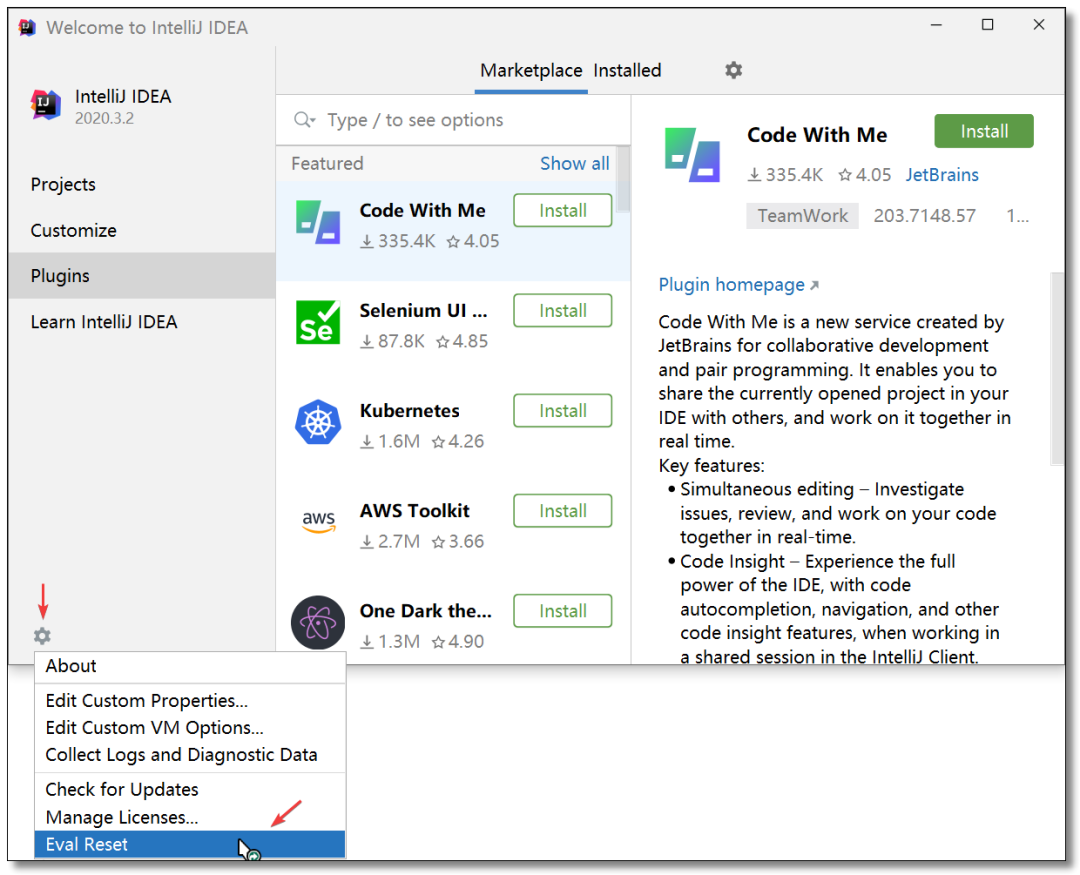Select Edit Custom Properties menu item

pyautogui.click(x=190, y=701)
